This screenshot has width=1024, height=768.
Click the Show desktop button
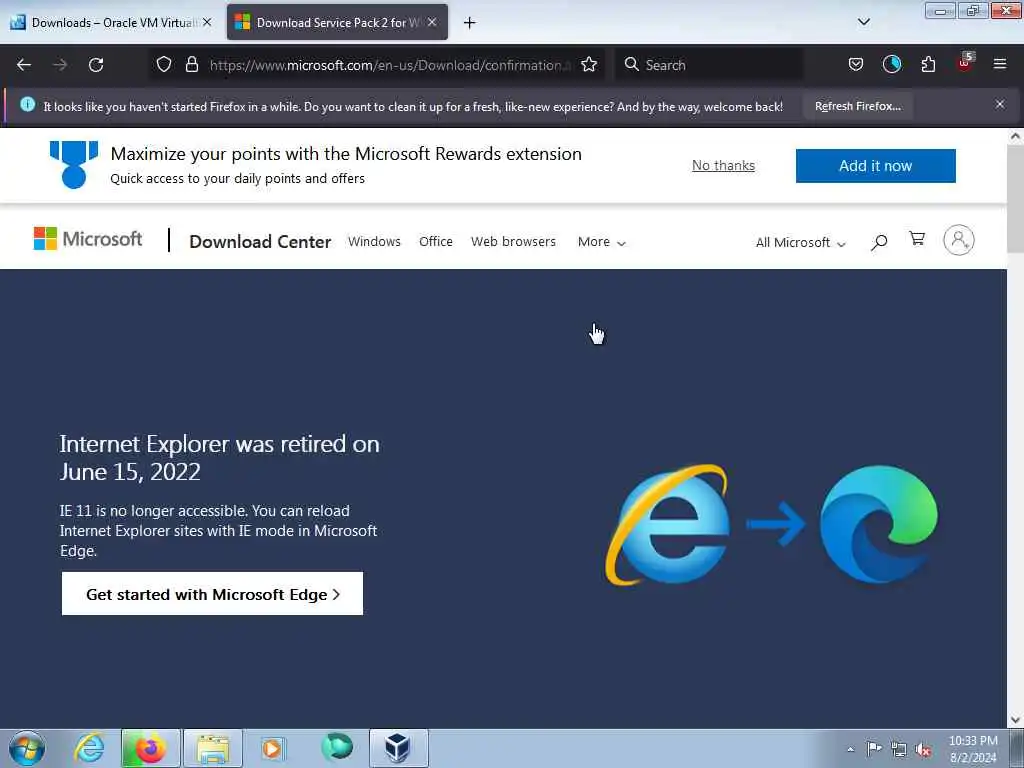pyautogui.click(x=1017, y=748)
